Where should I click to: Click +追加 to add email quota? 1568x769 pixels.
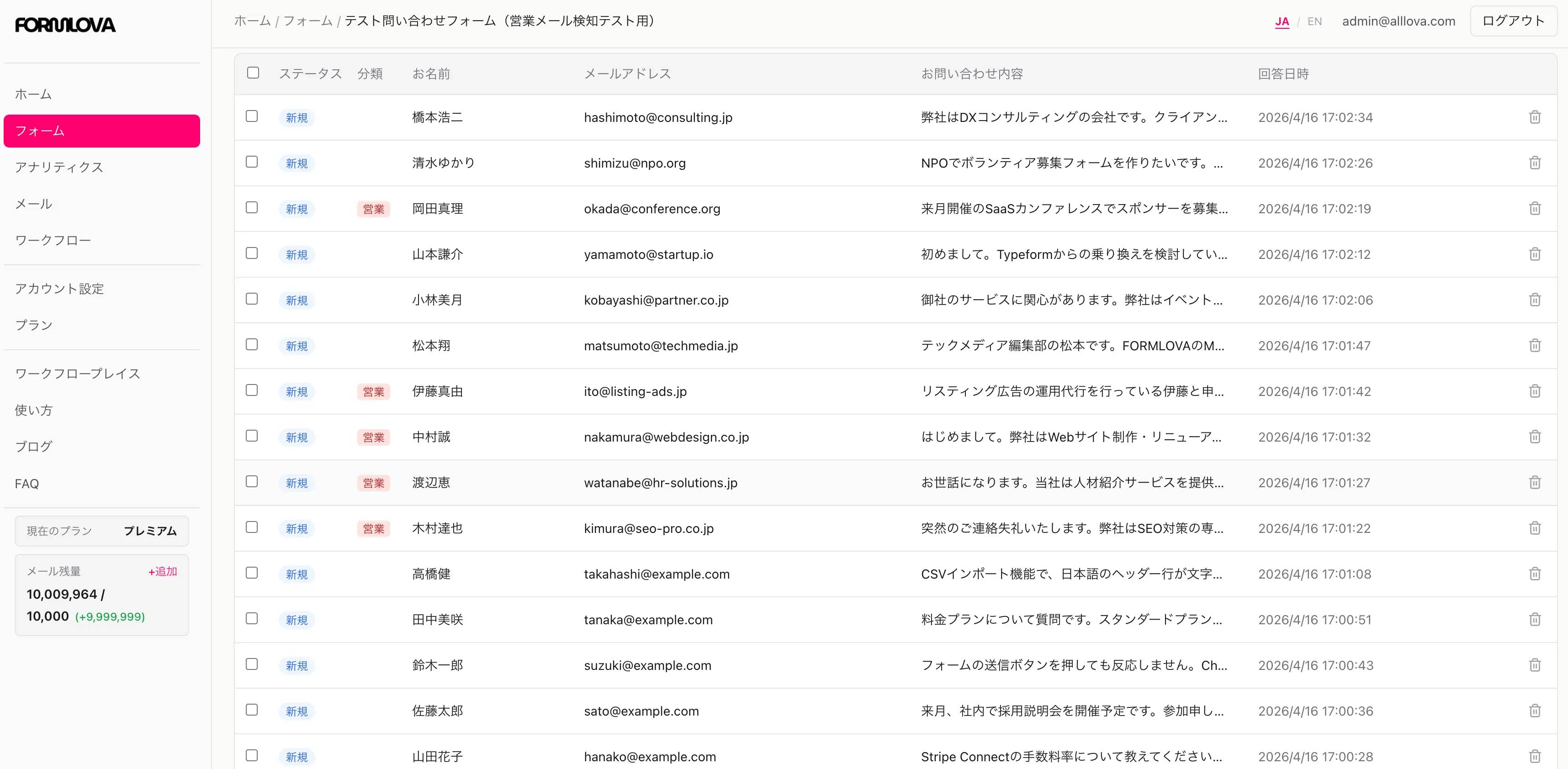(161, 572)
